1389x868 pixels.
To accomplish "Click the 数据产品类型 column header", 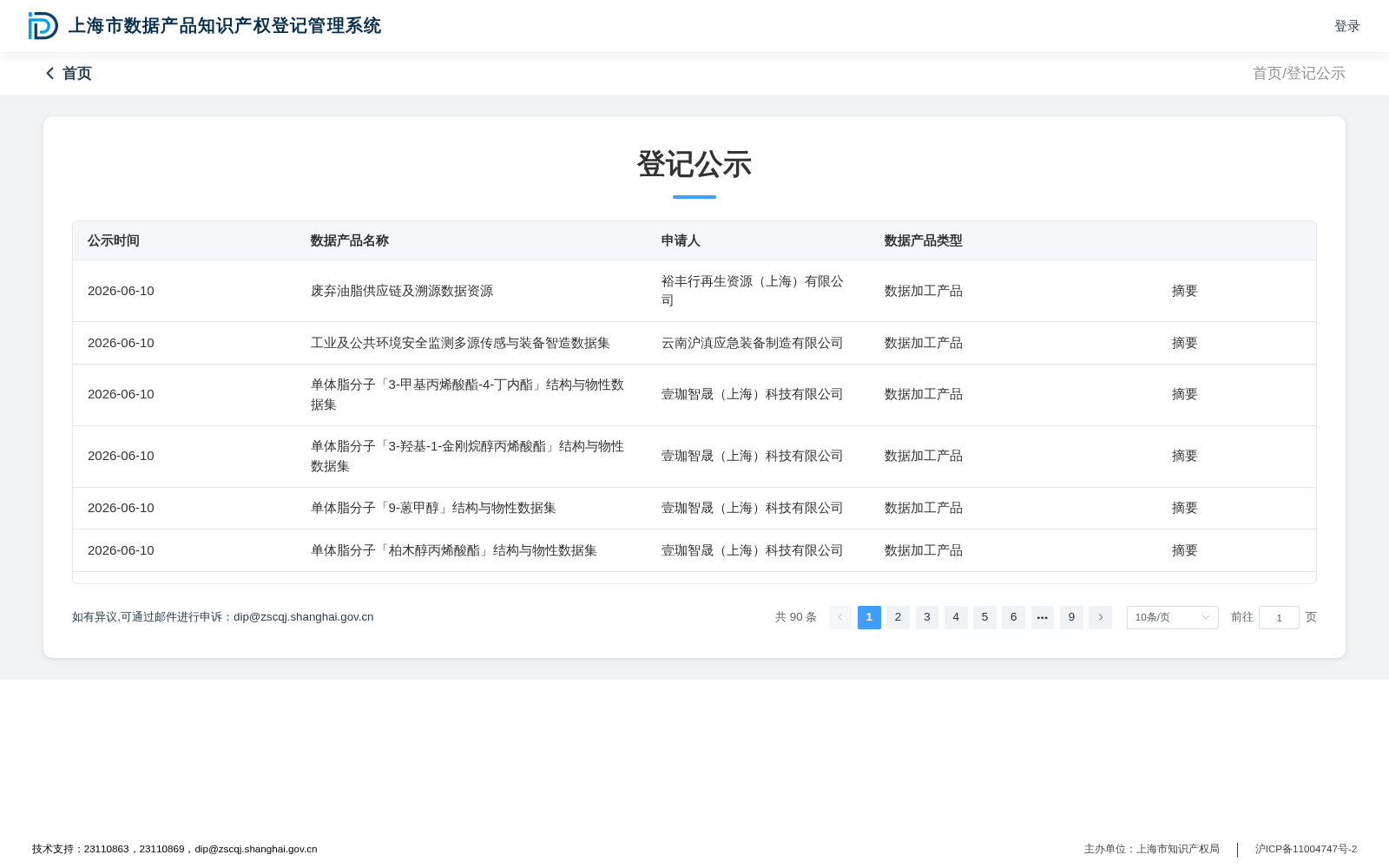I will click(924, 240).
